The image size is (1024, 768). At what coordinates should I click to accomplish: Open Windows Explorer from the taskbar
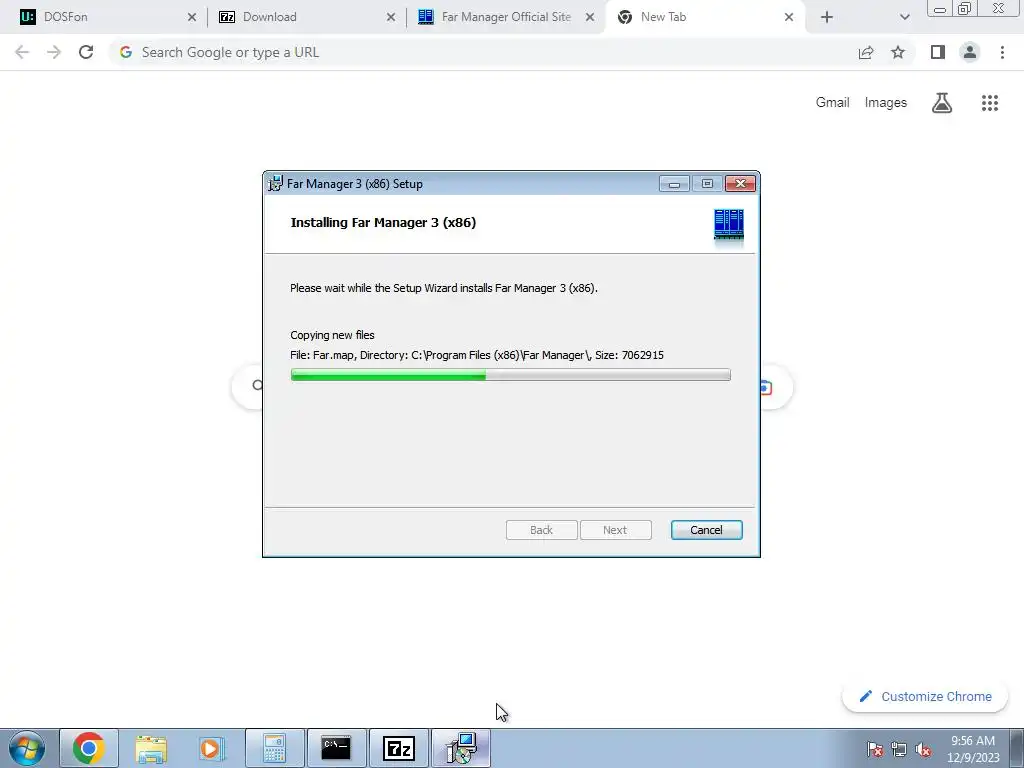[x=151, y=748]
